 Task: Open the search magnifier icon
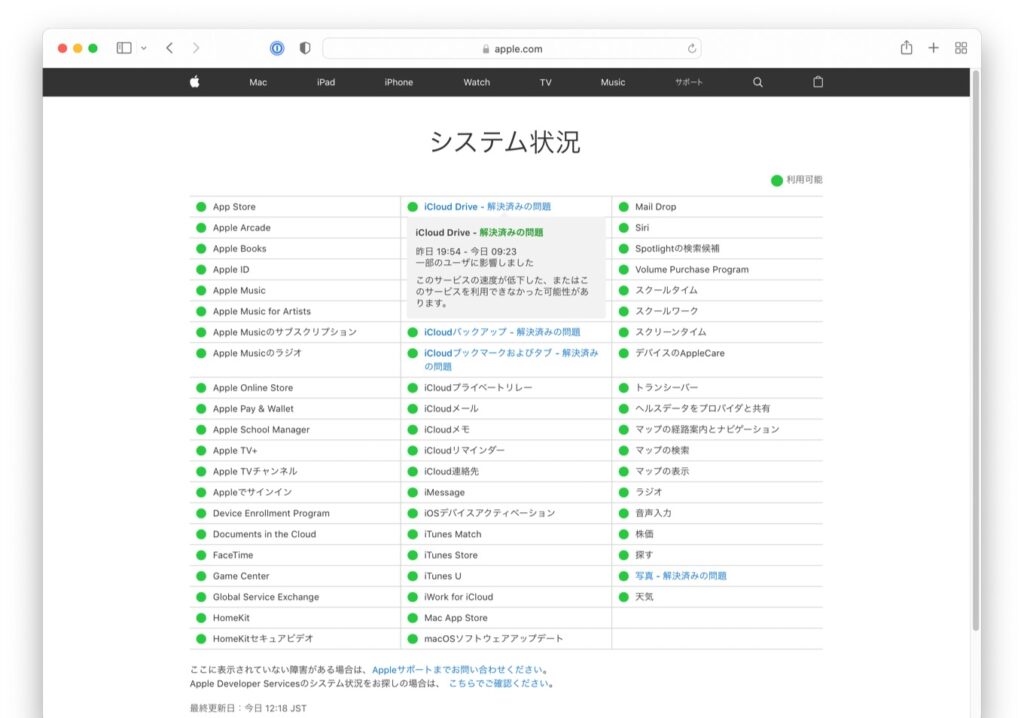tap(758, 82)
